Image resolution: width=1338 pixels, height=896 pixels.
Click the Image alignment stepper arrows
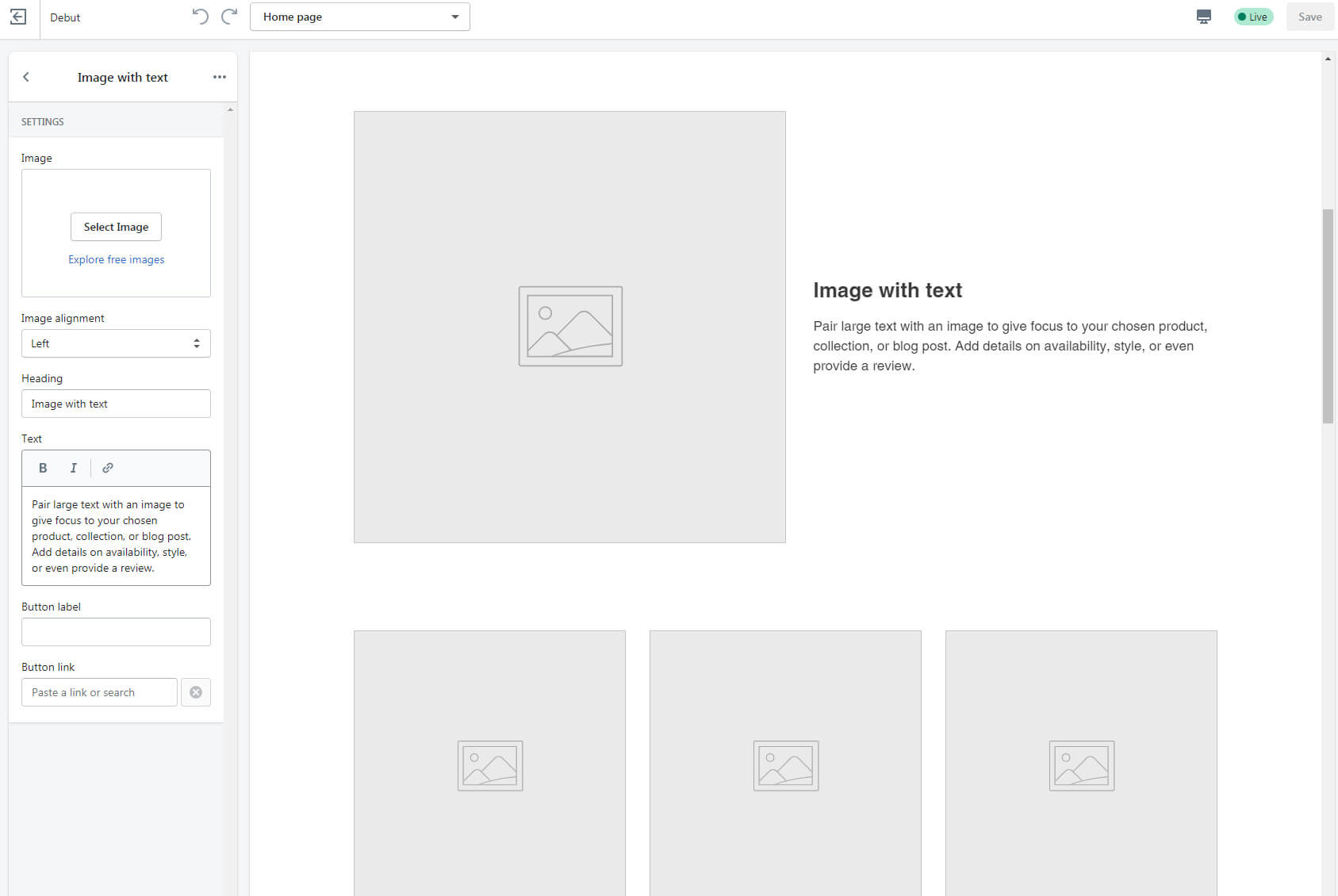click(197, 343)
